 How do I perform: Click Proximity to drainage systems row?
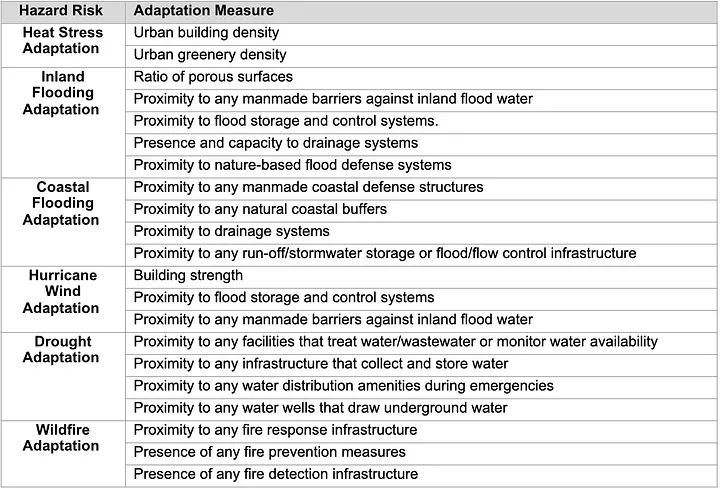[x=421, y=232]
